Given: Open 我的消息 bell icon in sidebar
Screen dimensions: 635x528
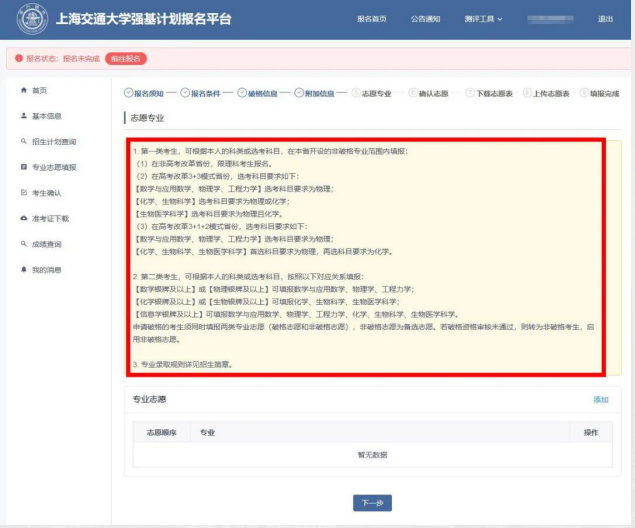Looking at the screenshot, I should (x=24, y=270).
